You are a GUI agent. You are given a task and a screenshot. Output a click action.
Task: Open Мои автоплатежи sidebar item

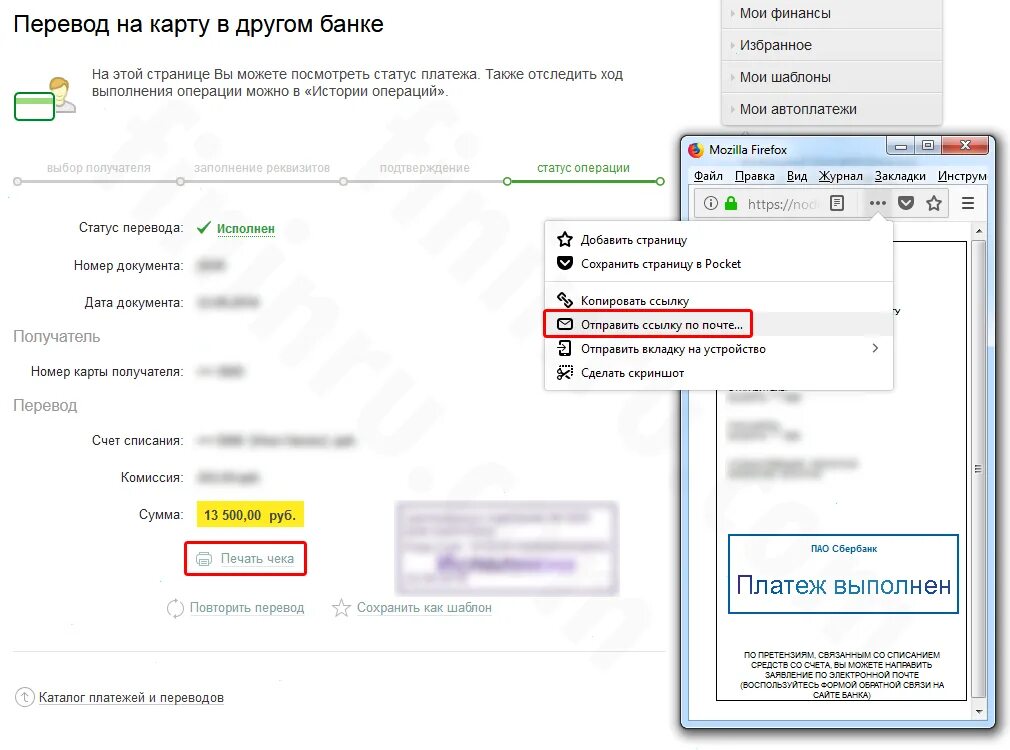(x=832, y=110)
